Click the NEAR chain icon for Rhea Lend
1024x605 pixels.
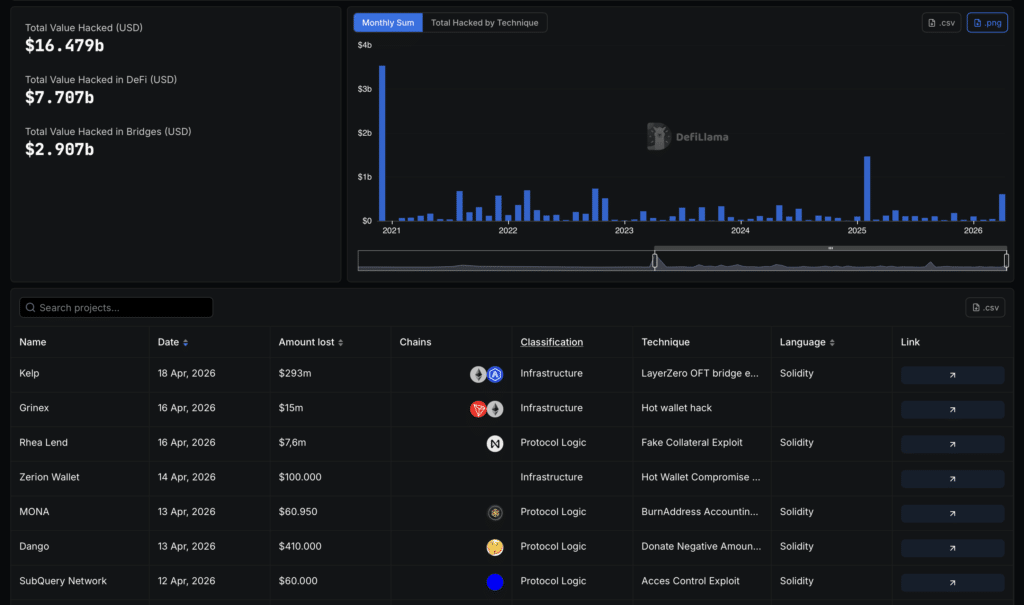[494, 443]
